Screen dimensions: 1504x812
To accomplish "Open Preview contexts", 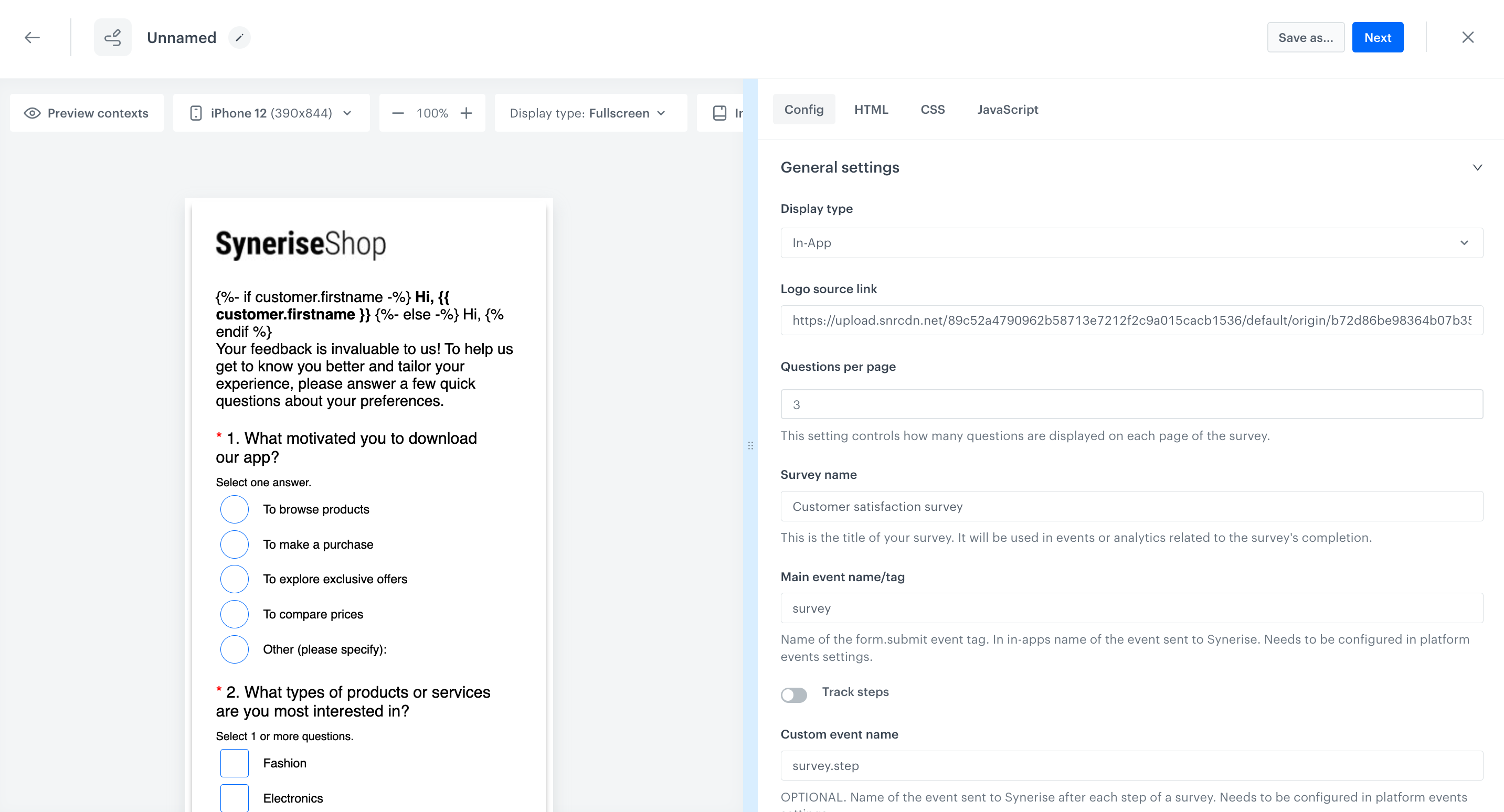I will click(87, 113).
